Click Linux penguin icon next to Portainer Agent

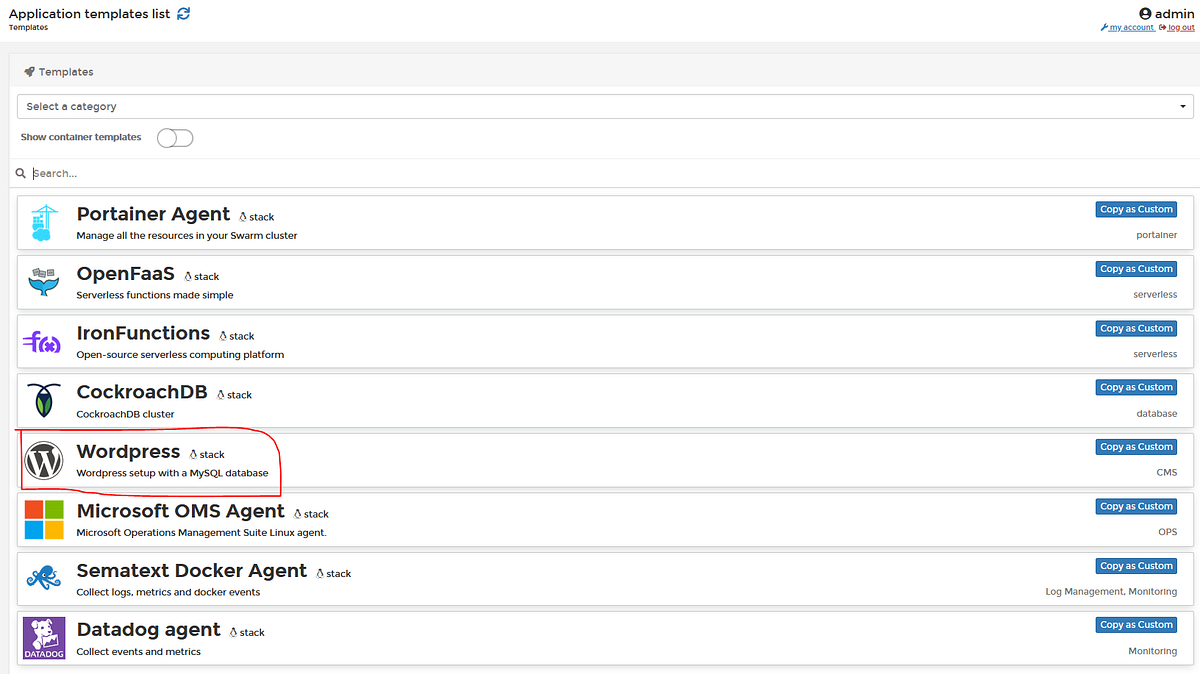point(242,216)
